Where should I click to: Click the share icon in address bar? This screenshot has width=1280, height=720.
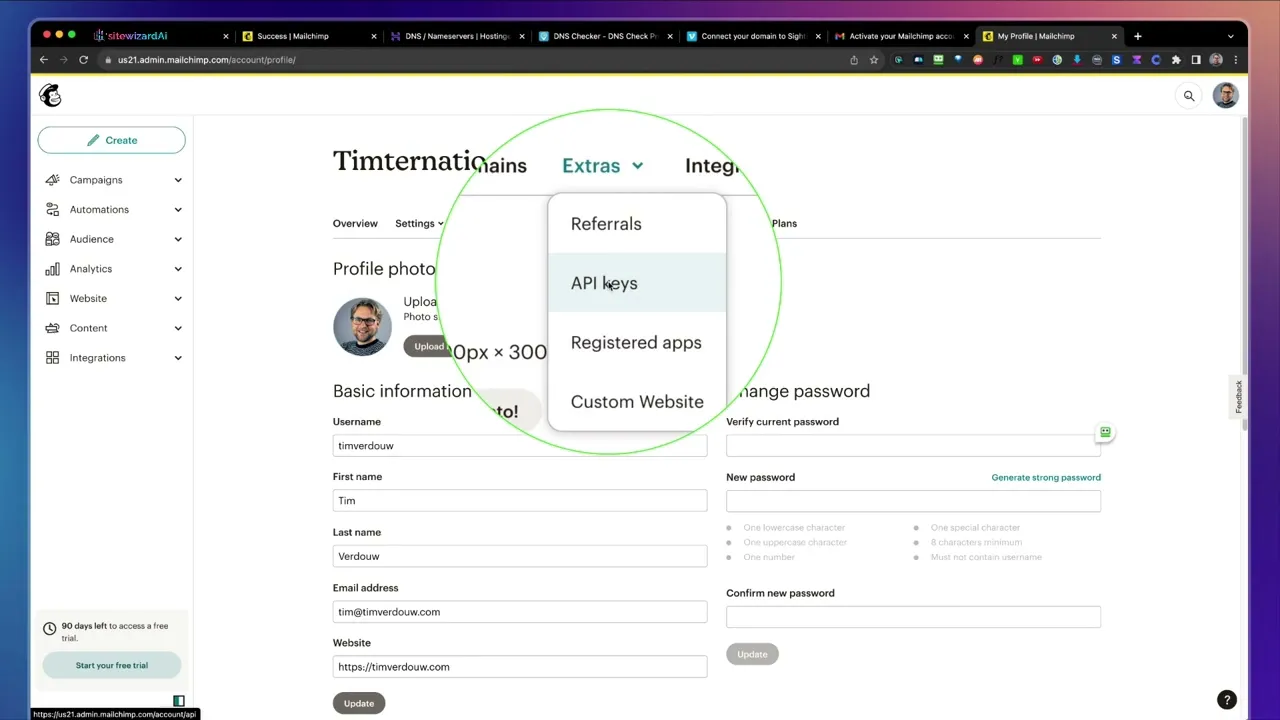[x=853, y=60]
